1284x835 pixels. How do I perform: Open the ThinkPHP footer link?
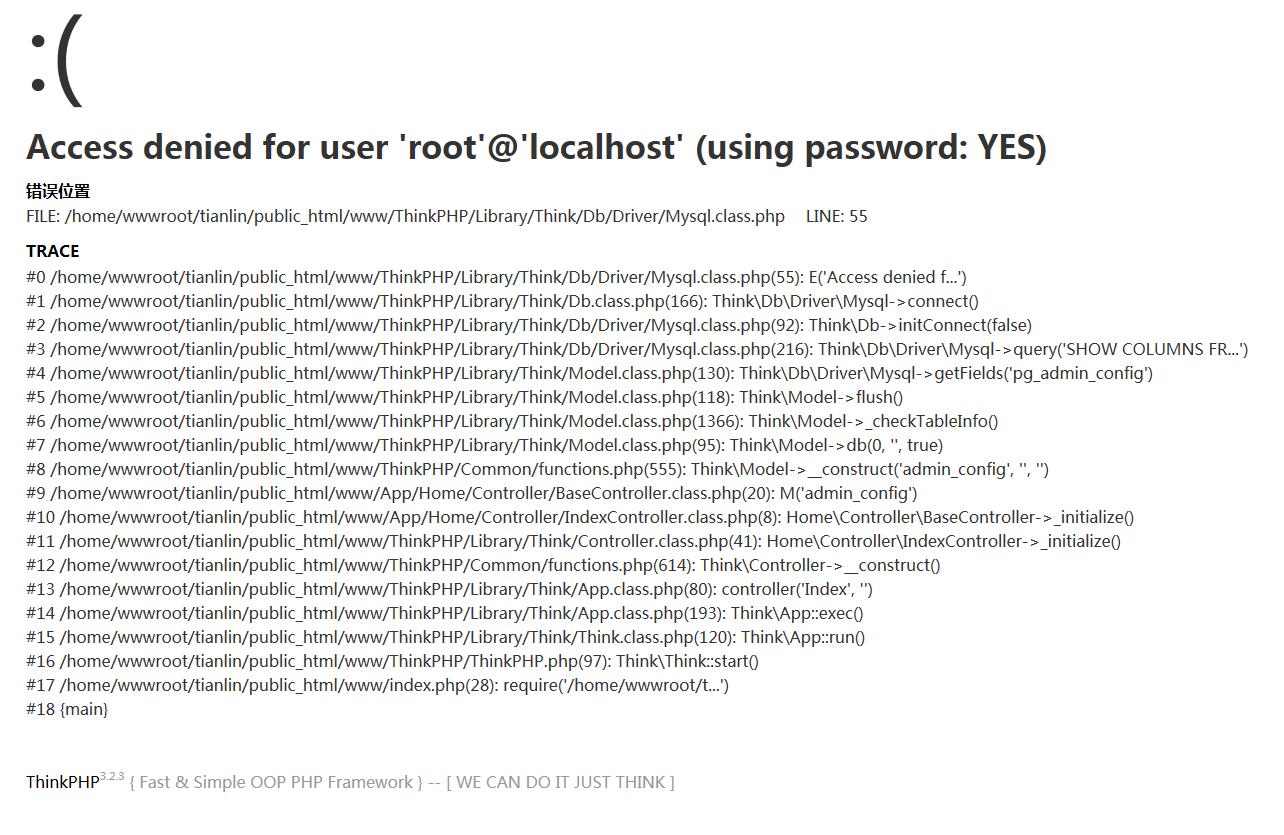tap(62, 782)
